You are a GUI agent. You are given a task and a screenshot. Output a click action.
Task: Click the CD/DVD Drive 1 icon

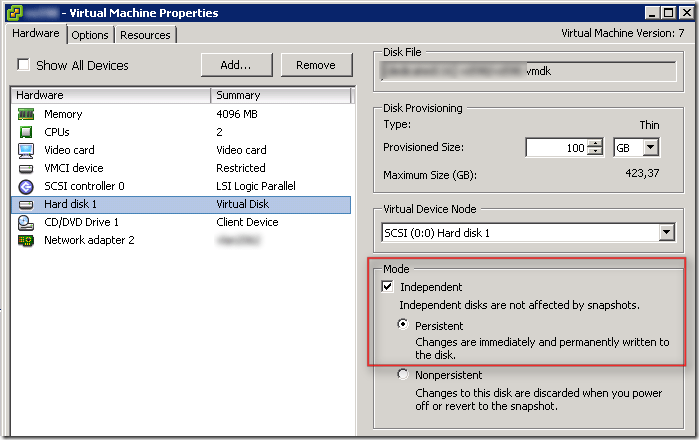pos(26,222)
